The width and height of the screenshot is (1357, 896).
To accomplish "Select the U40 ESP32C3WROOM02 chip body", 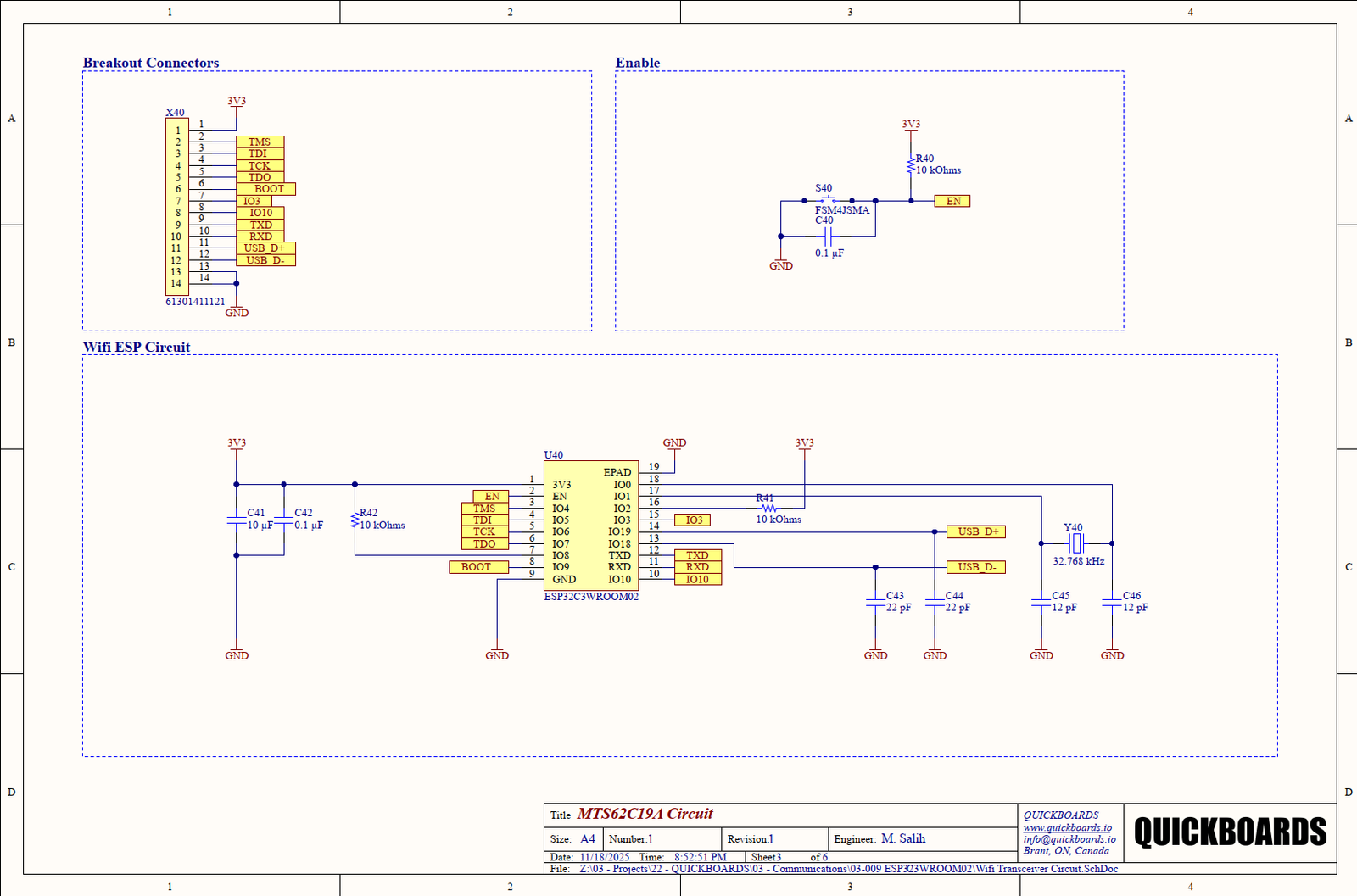I will (591, 526).
